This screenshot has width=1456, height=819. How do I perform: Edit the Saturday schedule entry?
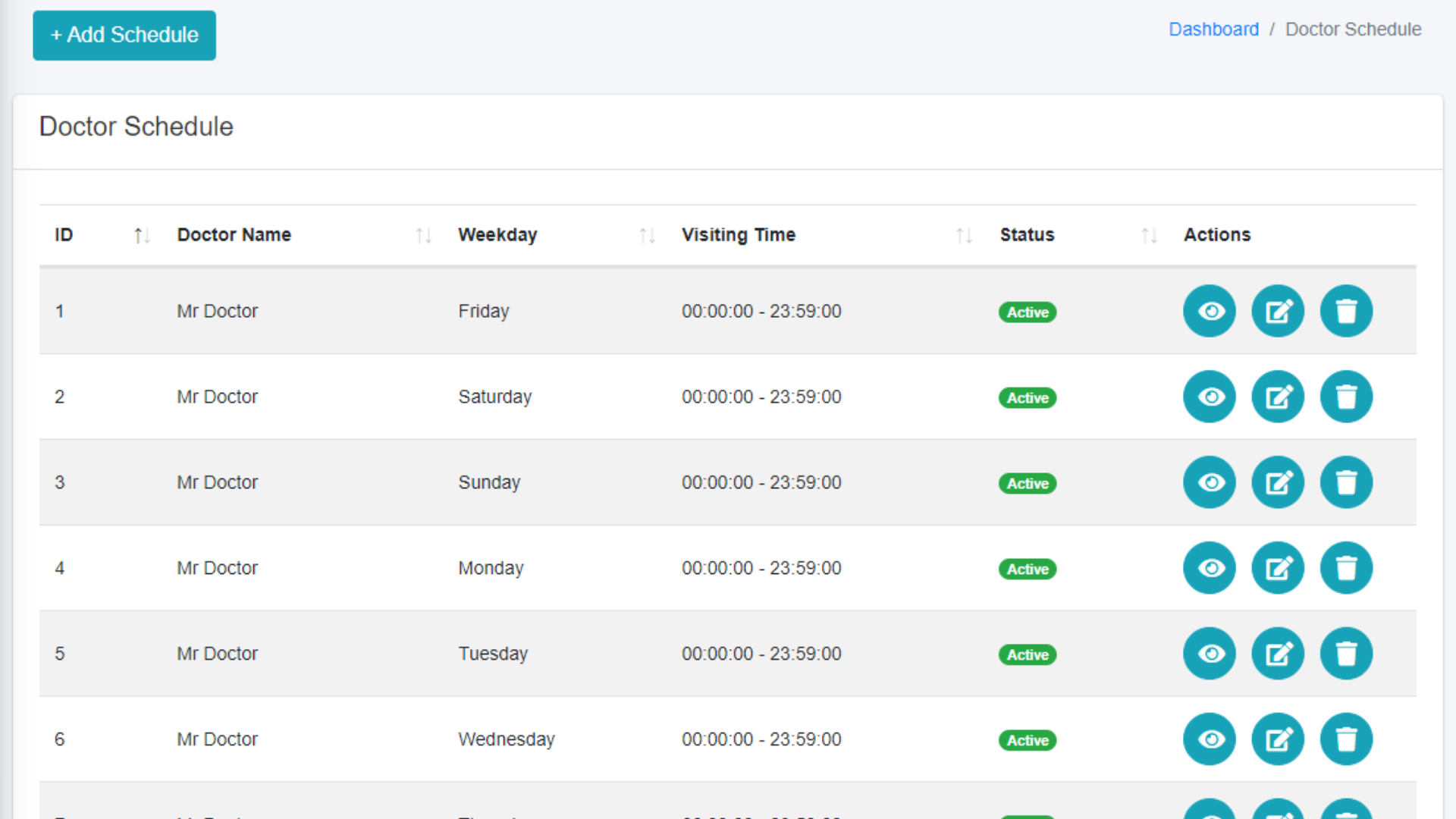tap(1278, 397)
